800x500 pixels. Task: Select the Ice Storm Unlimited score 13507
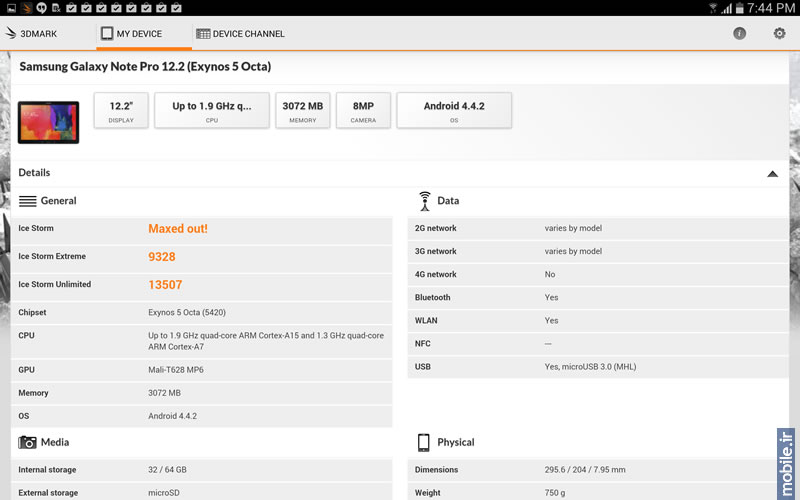[165, 285]
